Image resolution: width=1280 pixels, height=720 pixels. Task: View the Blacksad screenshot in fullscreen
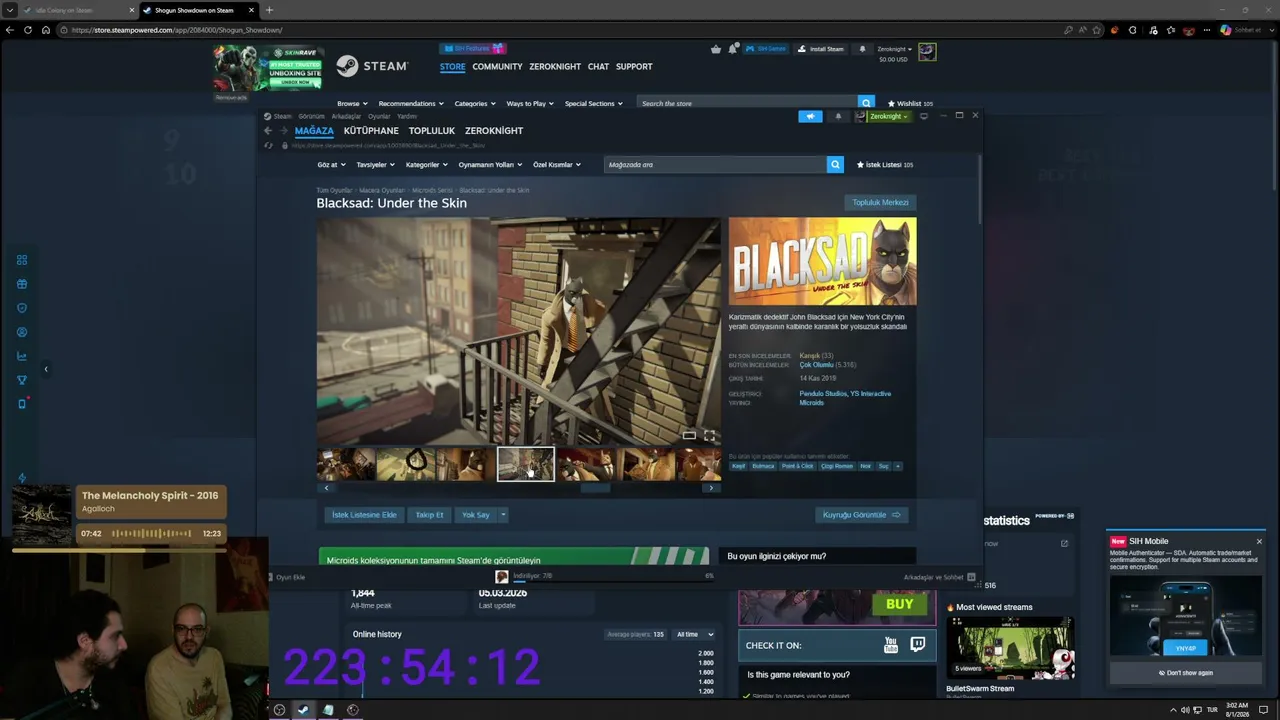coord(709,435)
